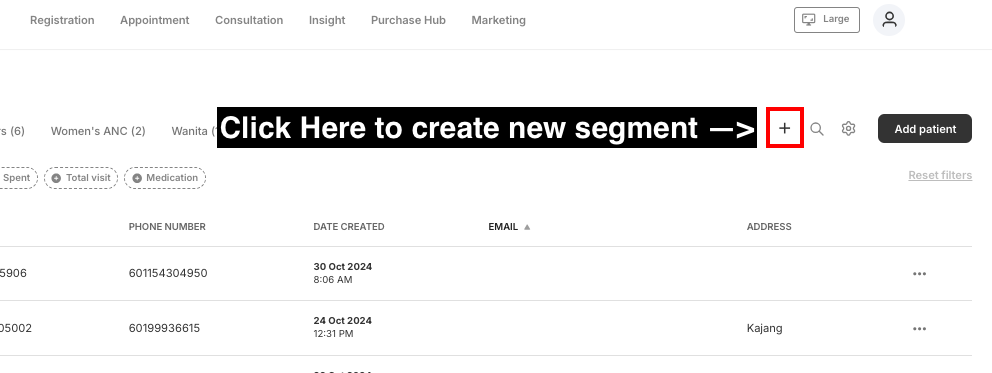Go to the Consultation menu
Screen dimensions: 992x373
pos(249,20)
